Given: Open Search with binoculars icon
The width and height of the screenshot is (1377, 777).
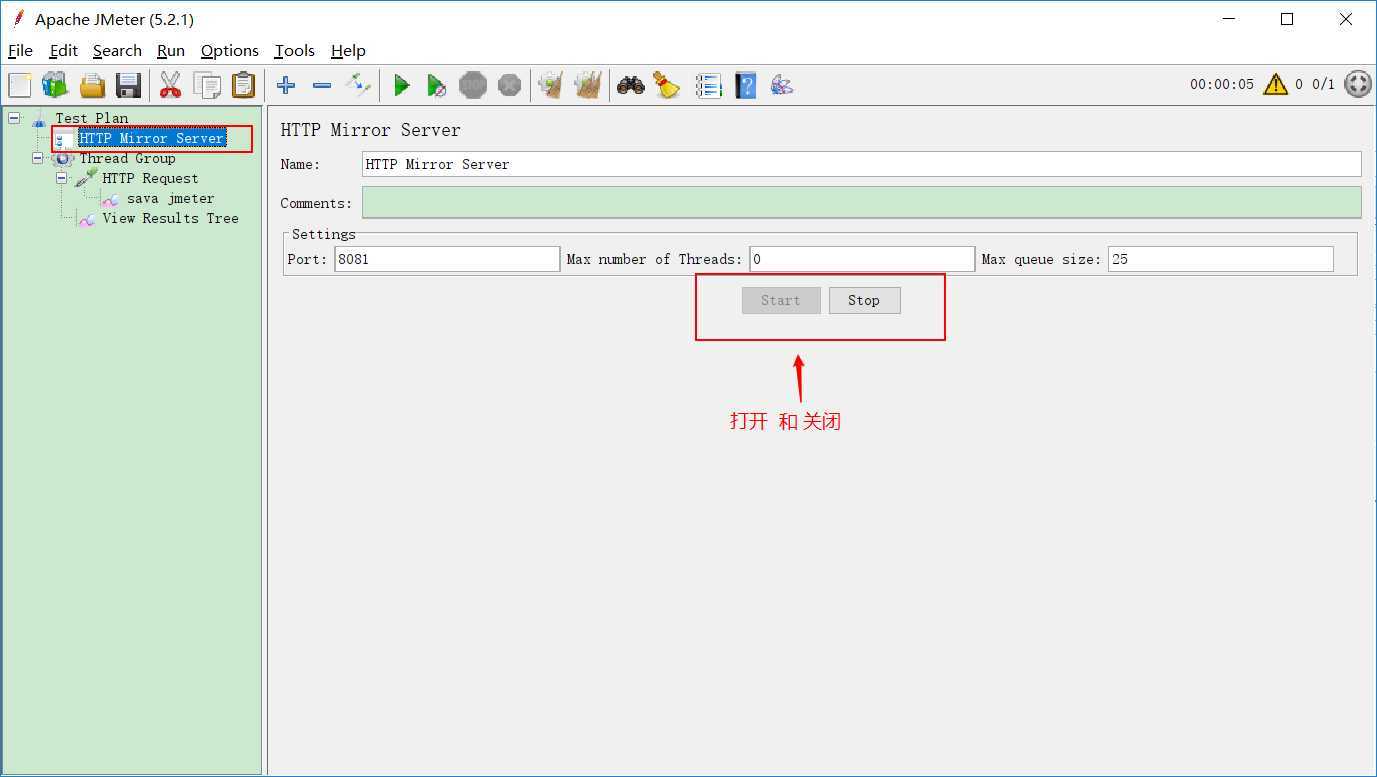Looking at the screenshot, I should 630,85.
